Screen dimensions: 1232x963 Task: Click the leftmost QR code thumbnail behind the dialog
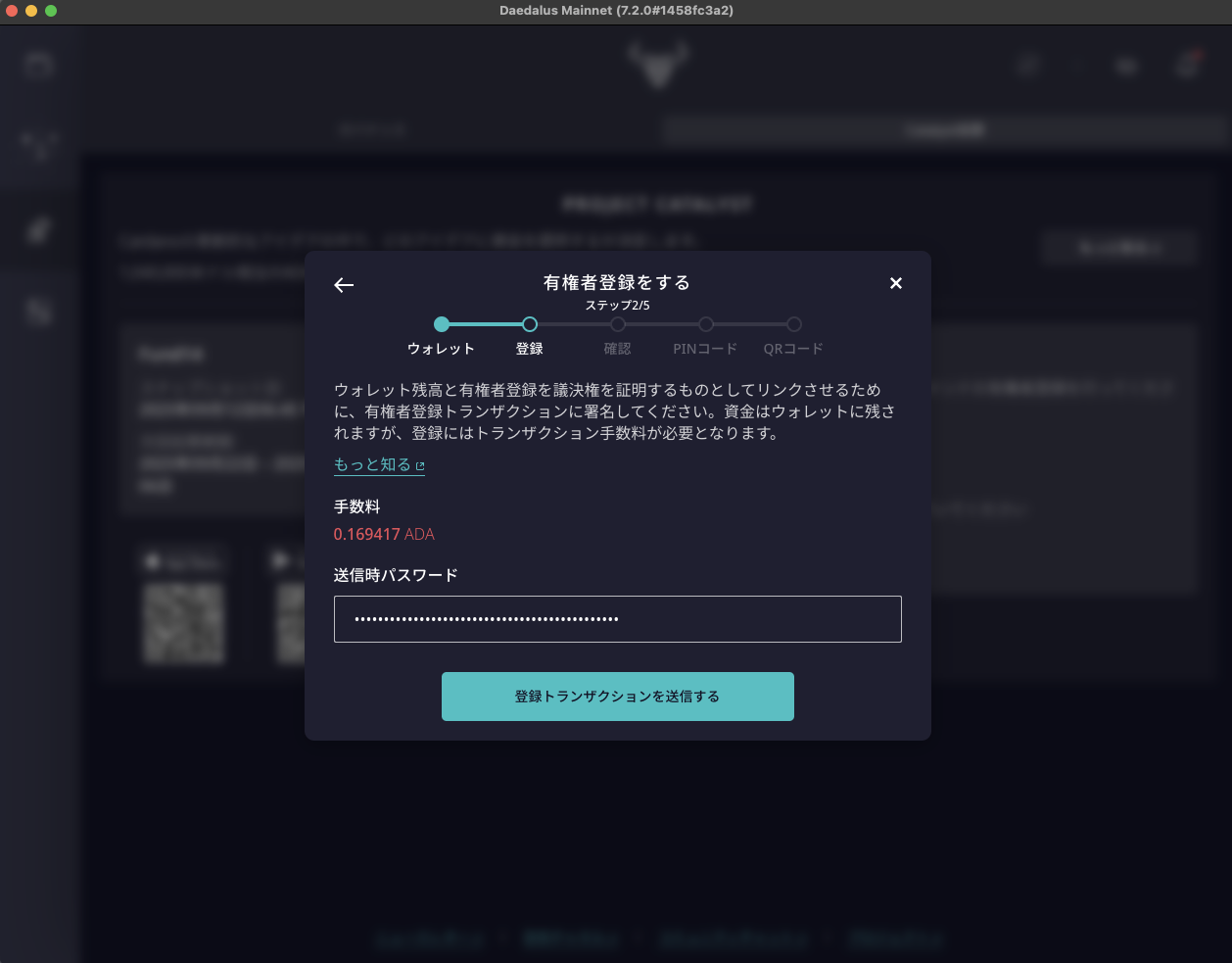click(184, 624)
